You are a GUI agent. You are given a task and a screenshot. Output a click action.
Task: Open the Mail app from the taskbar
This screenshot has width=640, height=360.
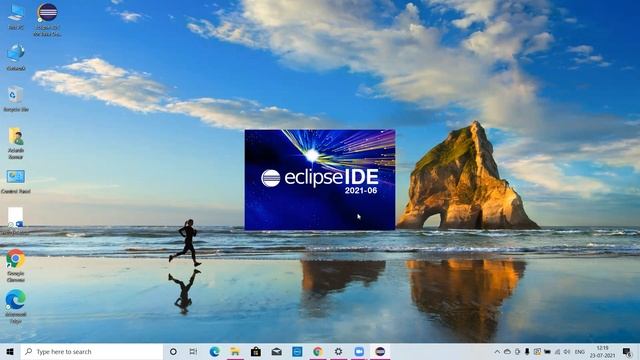[276, 351]
